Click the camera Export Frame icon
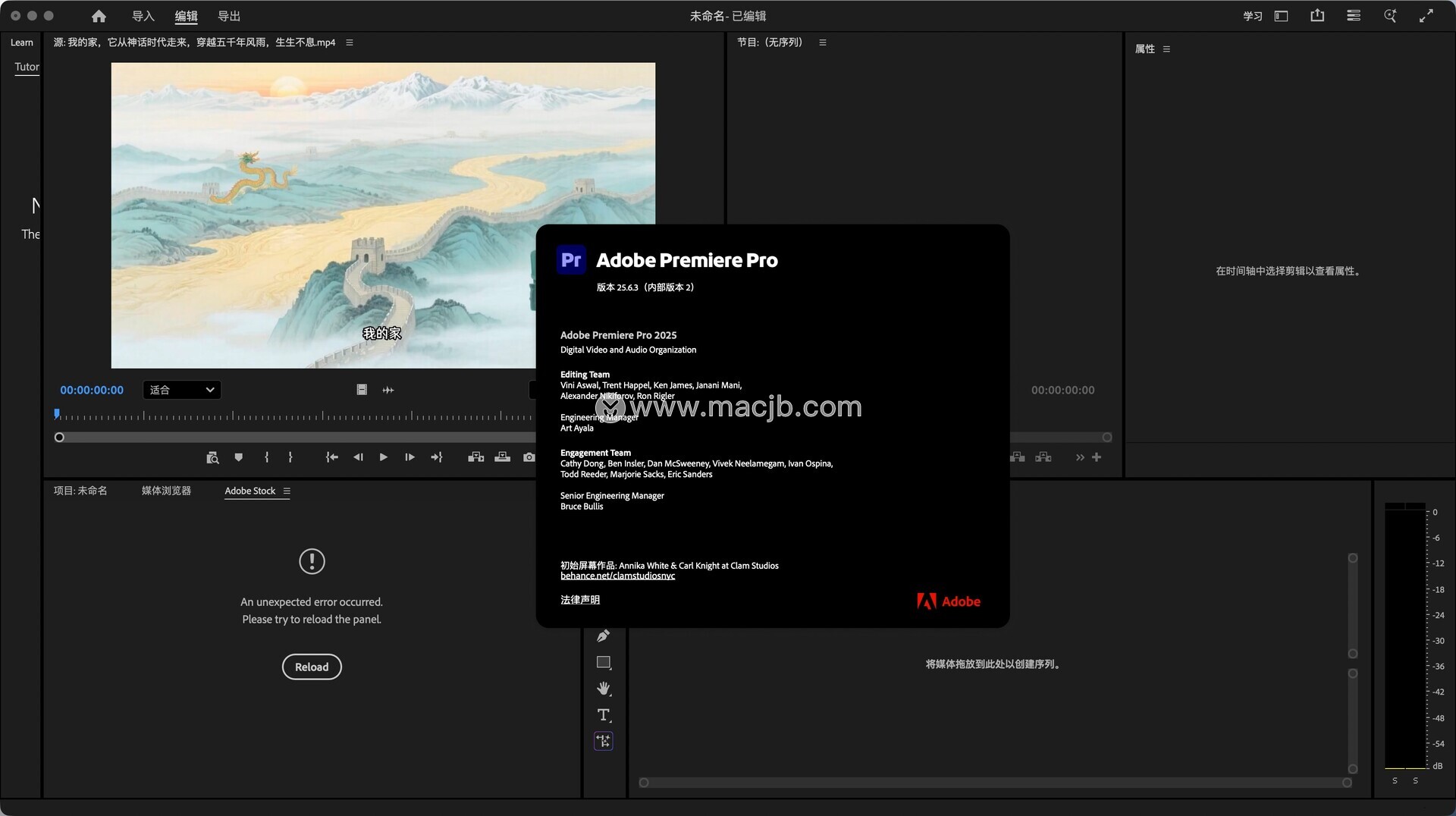The height and width of the screenshot is (816, 1456). click(529, 457)
